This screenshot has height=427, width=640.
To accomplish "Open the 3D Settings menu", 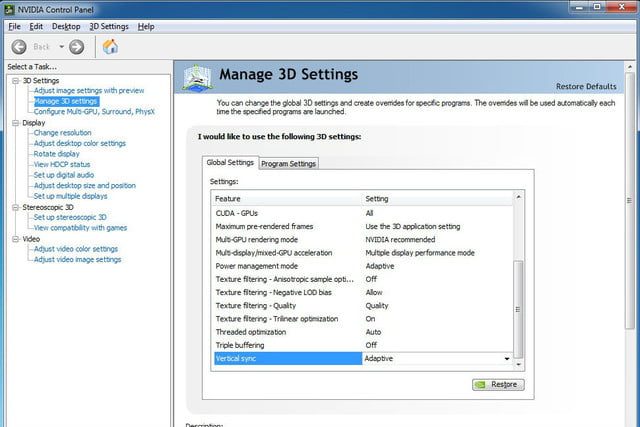I will pyautogui.click(x=108, y=26).
